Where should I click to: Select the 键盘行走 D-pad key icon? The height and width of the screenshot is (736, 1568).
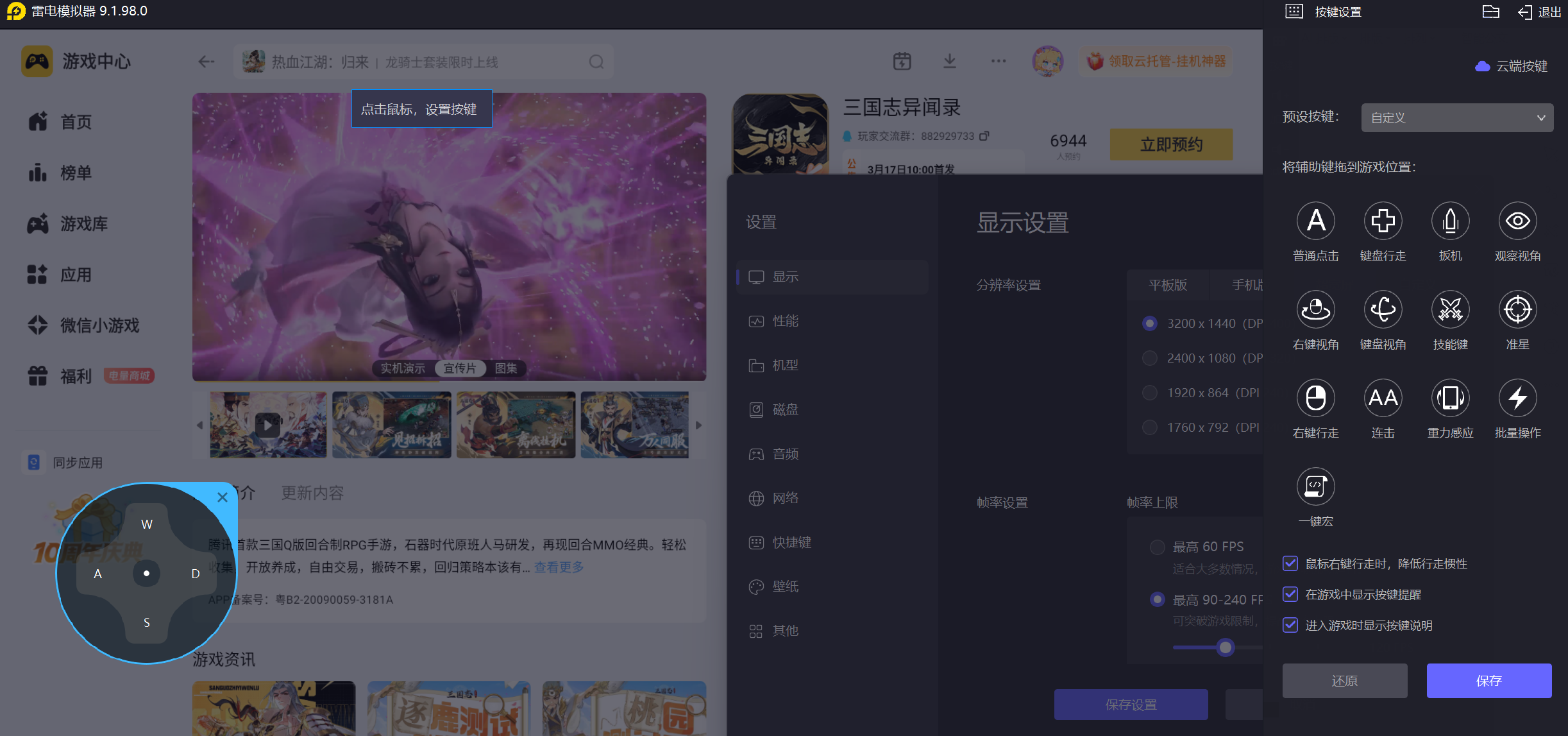pos(1383,221)
